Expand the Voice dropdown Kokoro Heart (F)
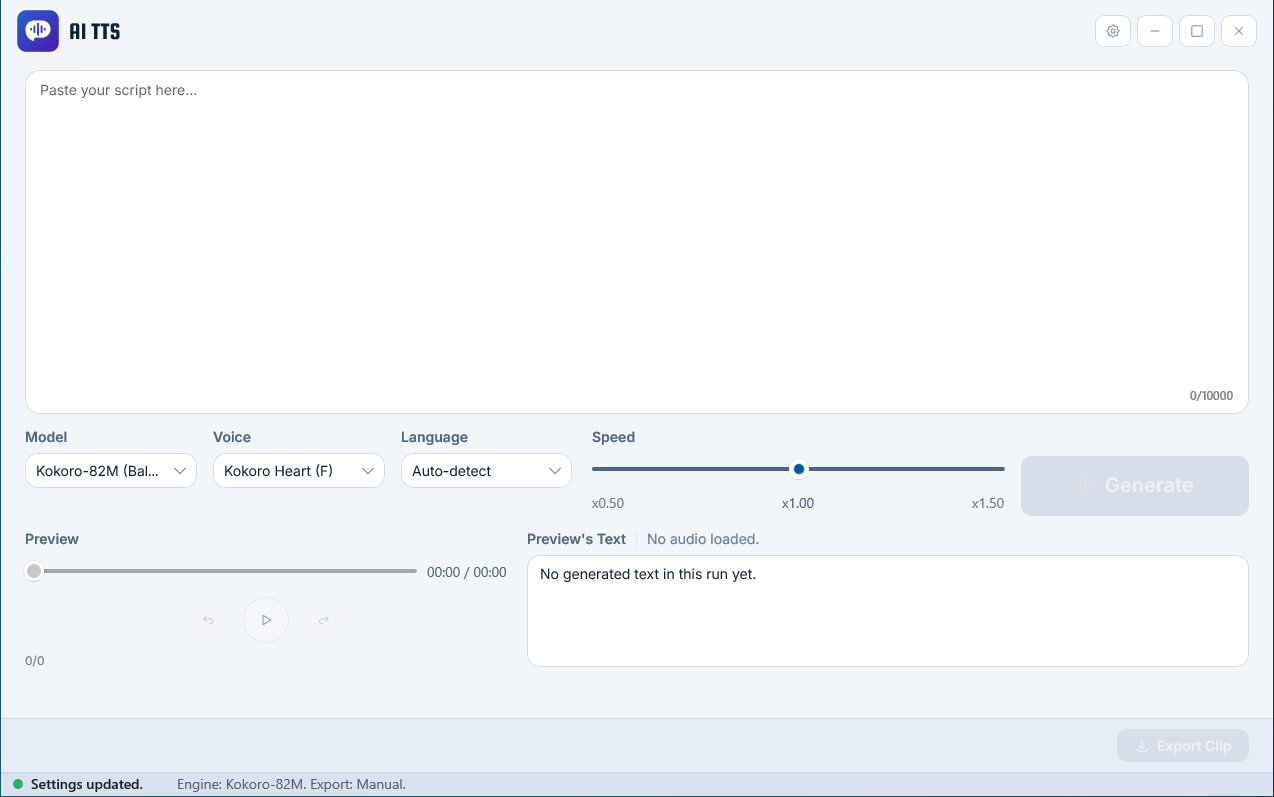 coord(299,471)
